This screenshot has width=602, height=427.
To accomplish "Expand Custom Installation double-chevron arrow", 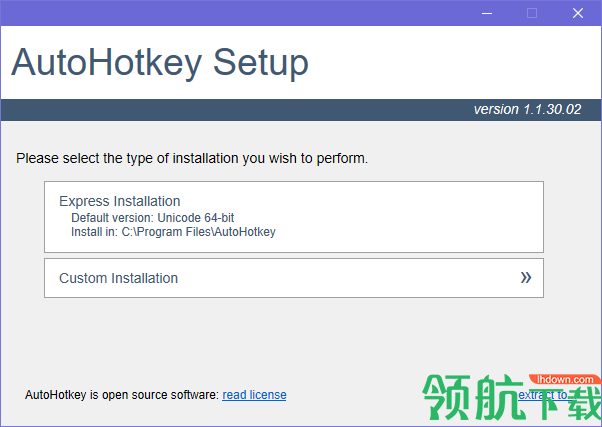I will tap(526, 278).
